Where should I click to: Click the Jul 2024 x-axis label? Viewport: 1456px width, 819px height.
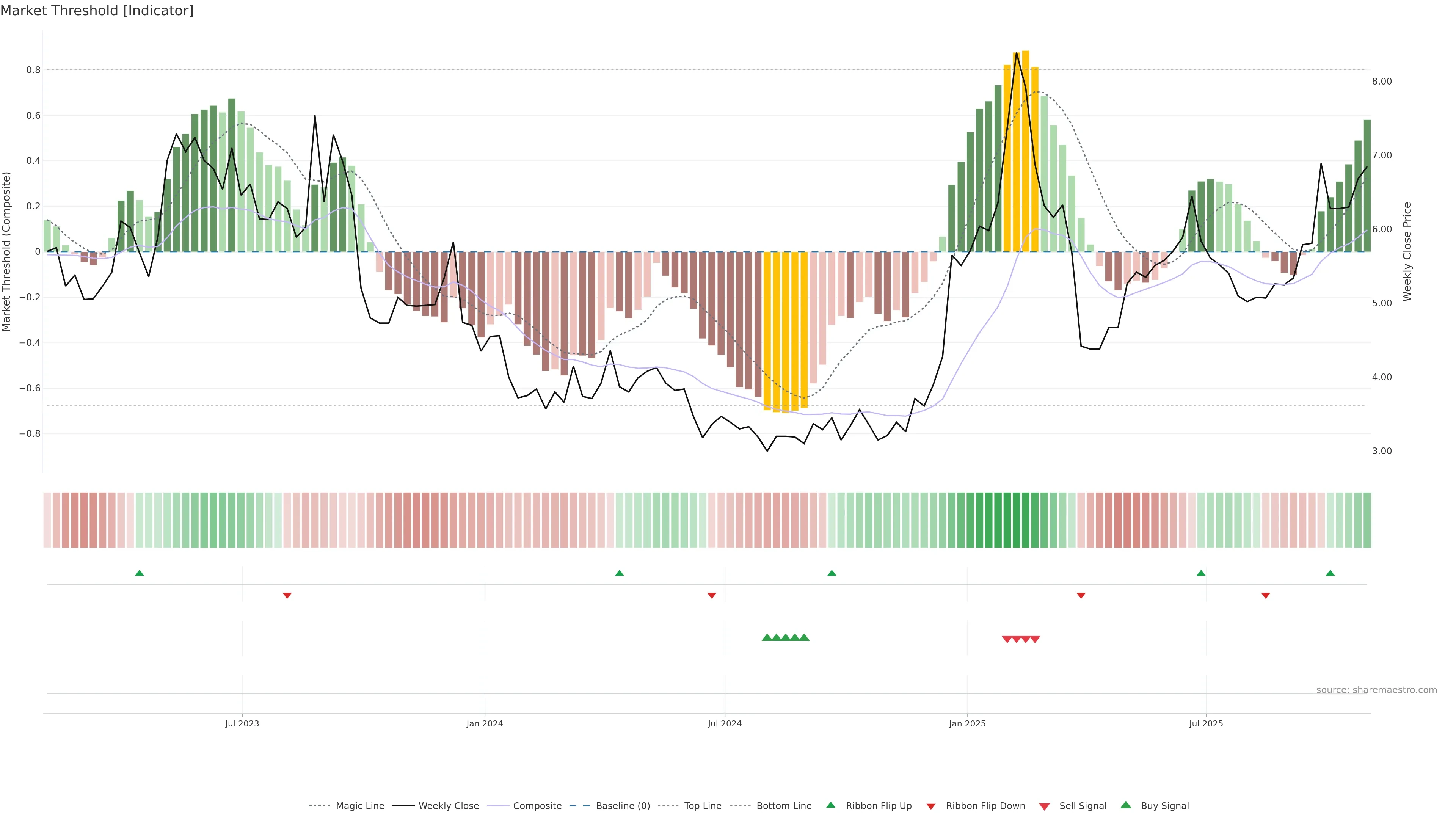[x=725, y=723]
